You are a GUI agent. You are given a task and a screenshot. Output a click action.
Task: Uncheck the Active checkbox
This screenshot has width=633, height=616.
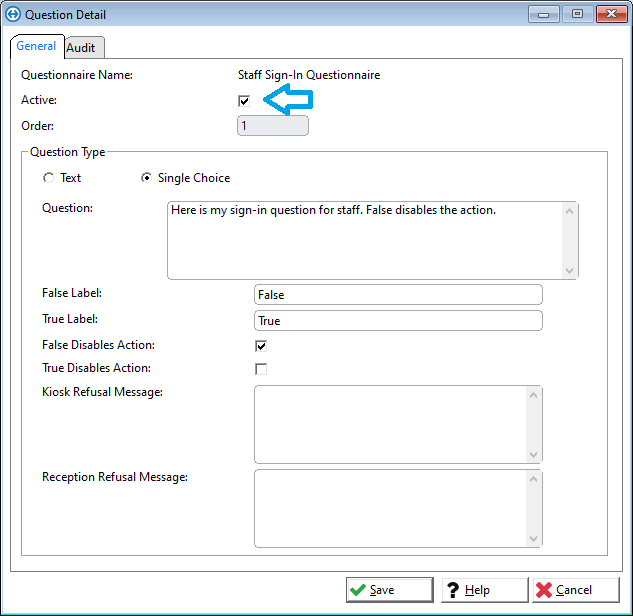(x=244, y=101)
